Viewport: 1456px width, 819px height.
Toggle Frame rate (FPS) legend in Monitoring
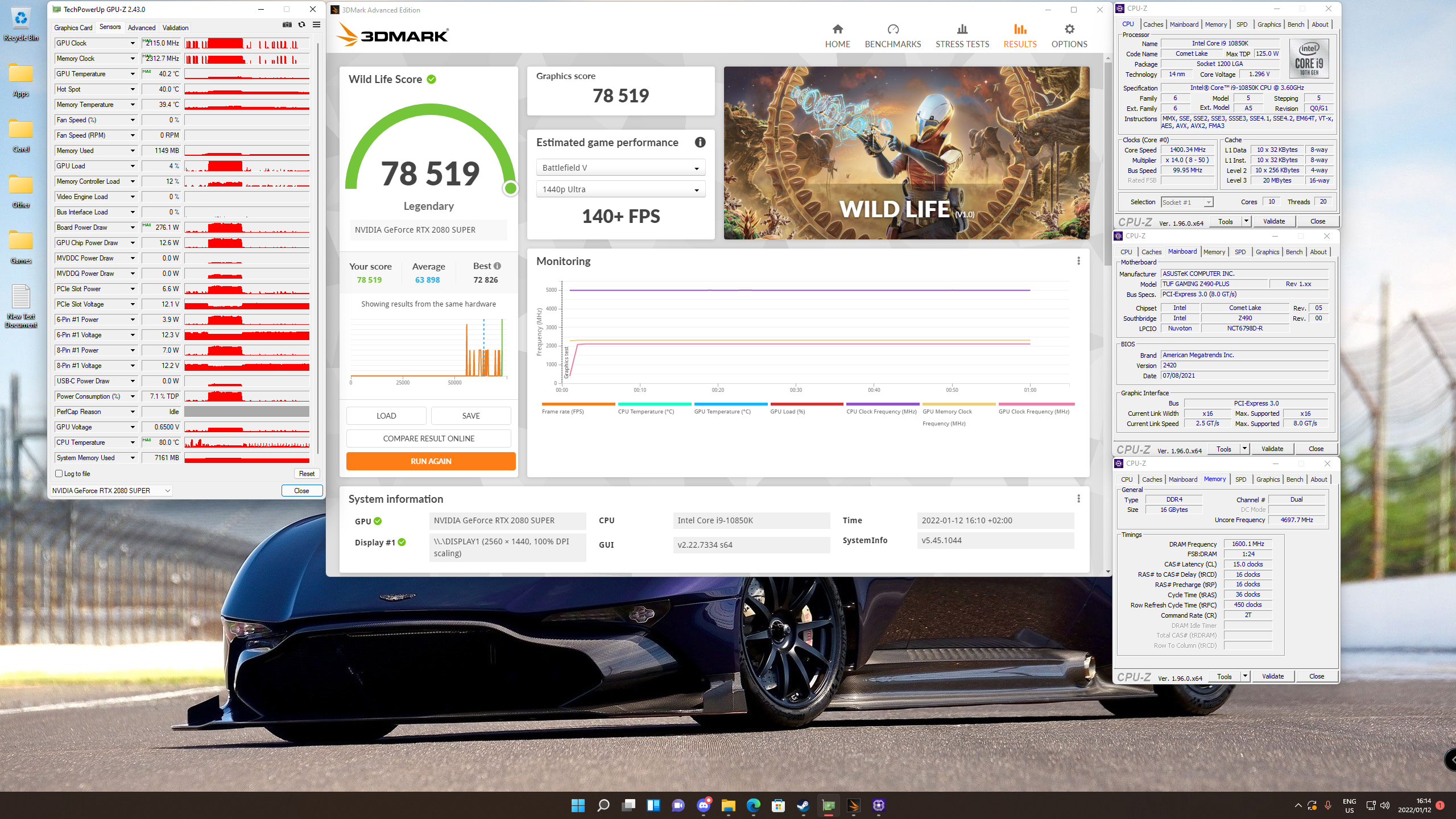tap(578, 408)
